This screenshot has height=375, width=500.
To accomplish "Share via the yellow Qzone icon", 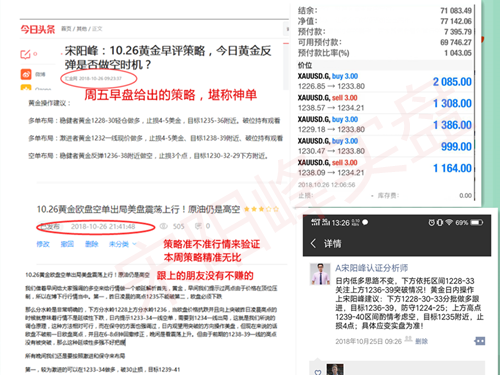I will click(x=26, y=88).
